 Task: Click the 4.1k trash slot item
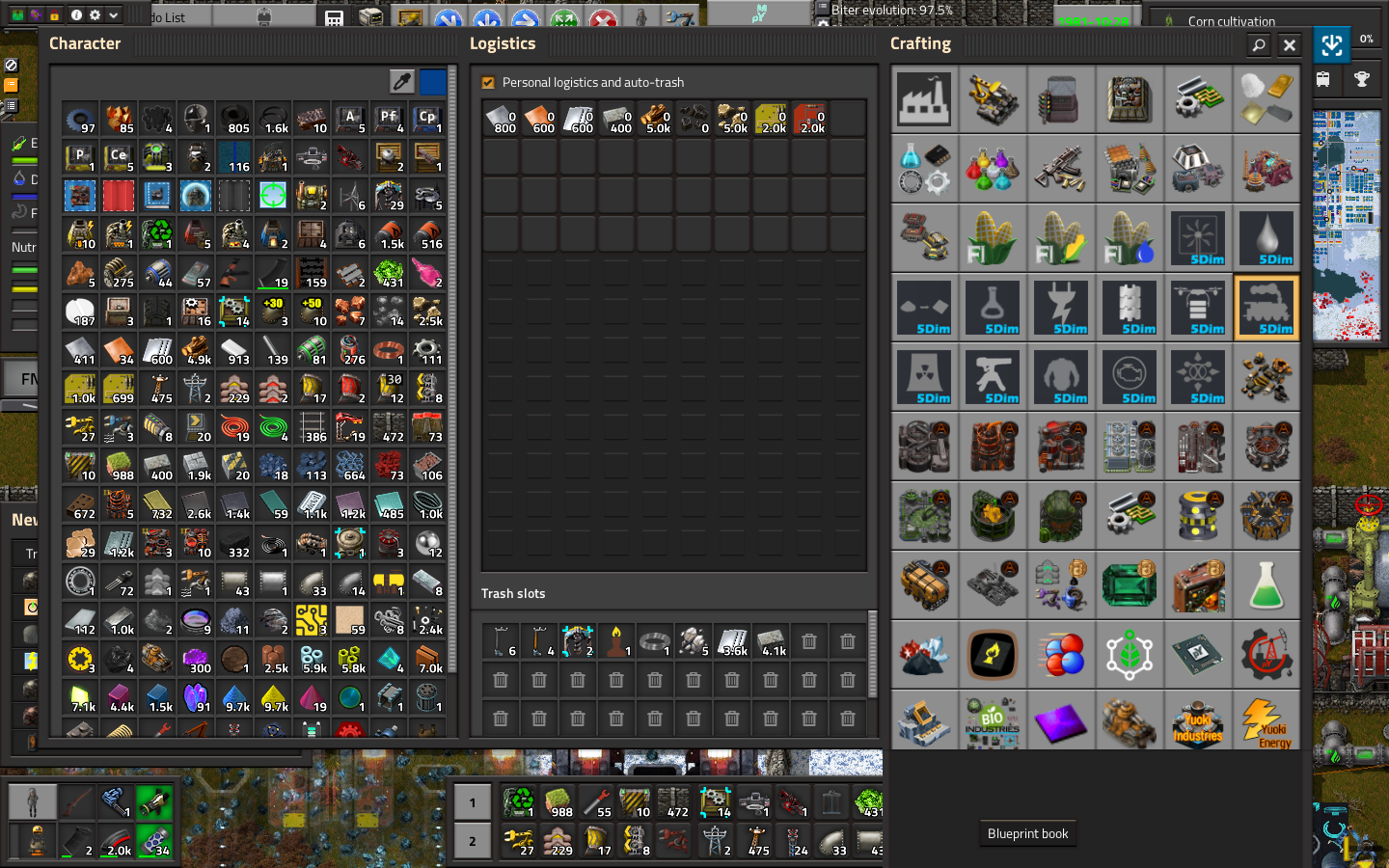point(771,641)
